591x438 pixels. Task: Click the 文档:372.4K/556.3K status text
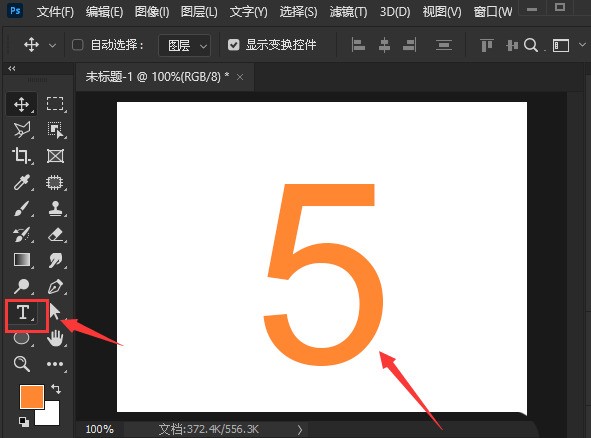pos(208,429)
